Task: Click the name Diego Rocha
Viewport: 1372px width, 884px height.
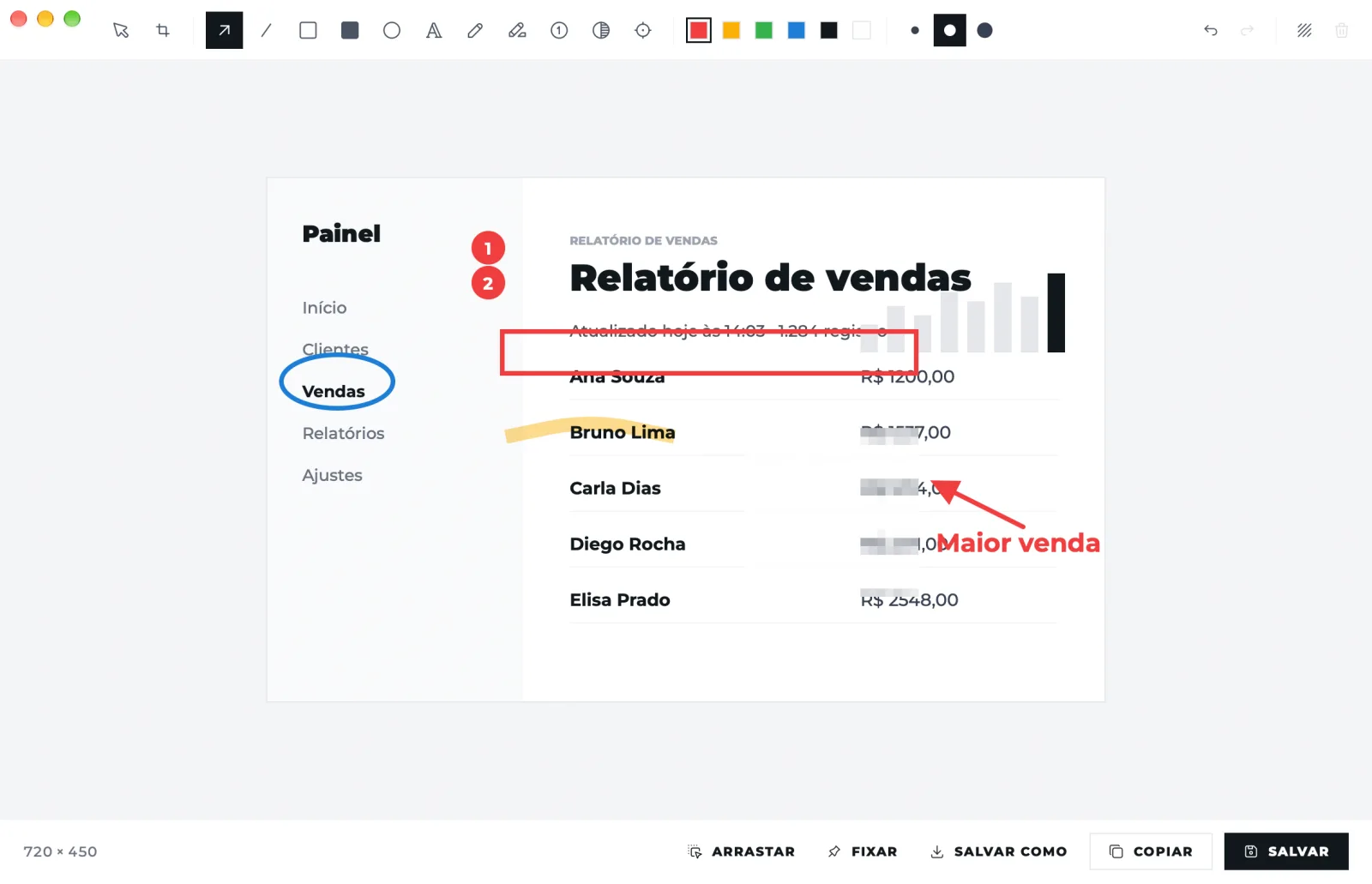Action: point(628,544)
